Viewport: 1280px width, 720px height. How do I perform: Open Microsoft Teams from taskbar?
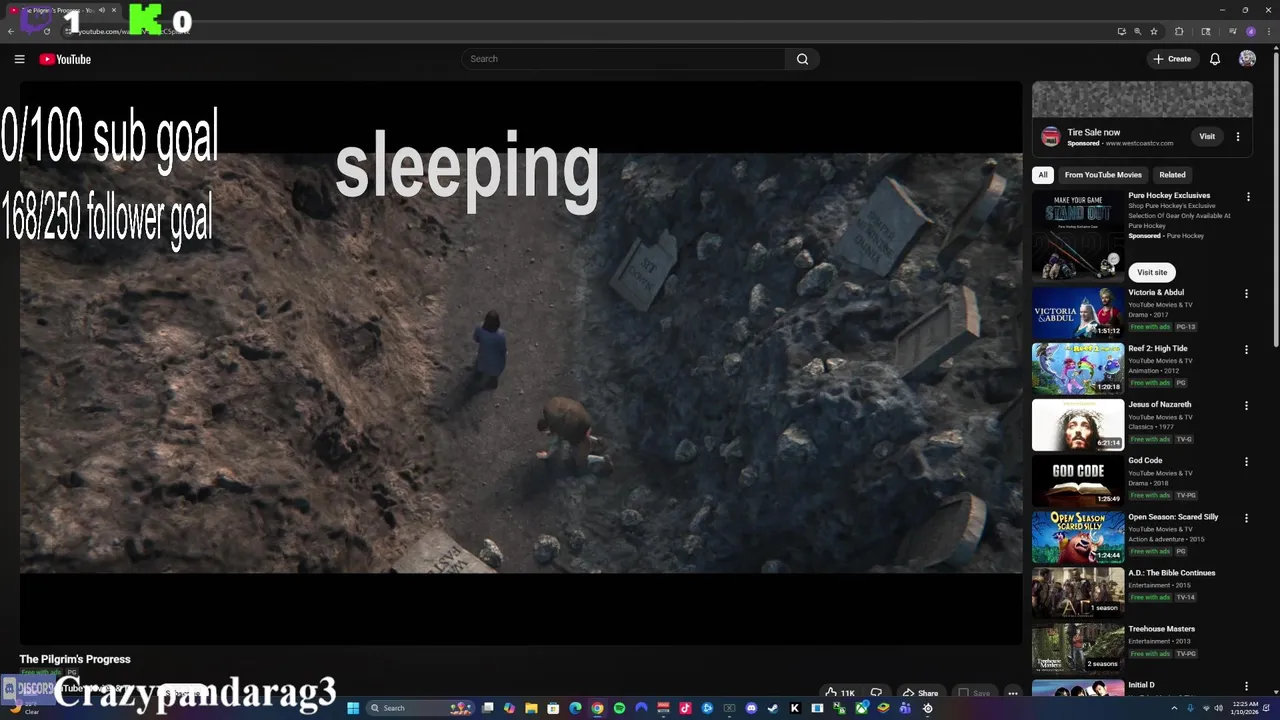point(905,708)
